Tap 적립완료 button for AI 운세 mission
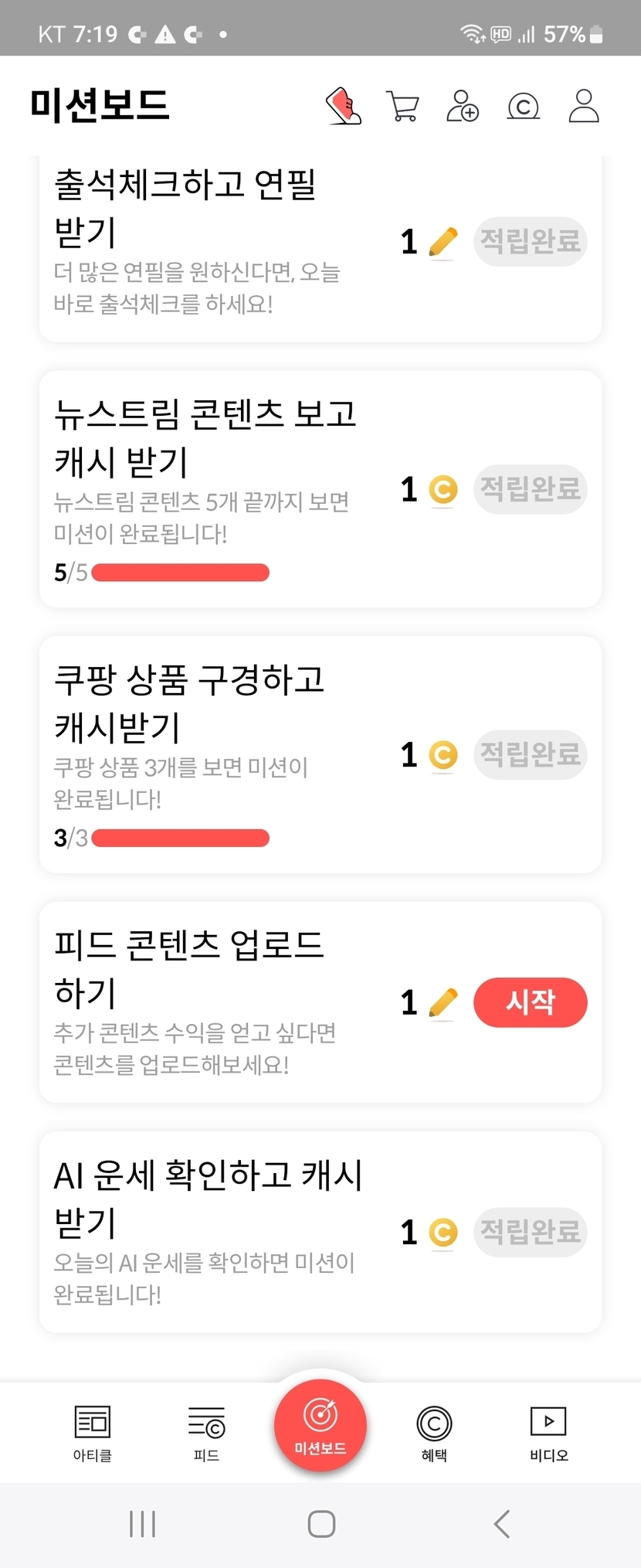This screenshot has height=1568, width=641. 530,1232
